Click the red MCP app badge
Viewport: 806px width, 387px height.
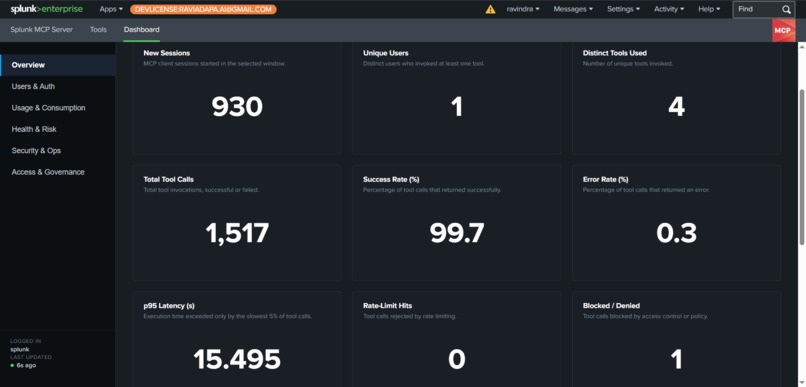(782, 30)
